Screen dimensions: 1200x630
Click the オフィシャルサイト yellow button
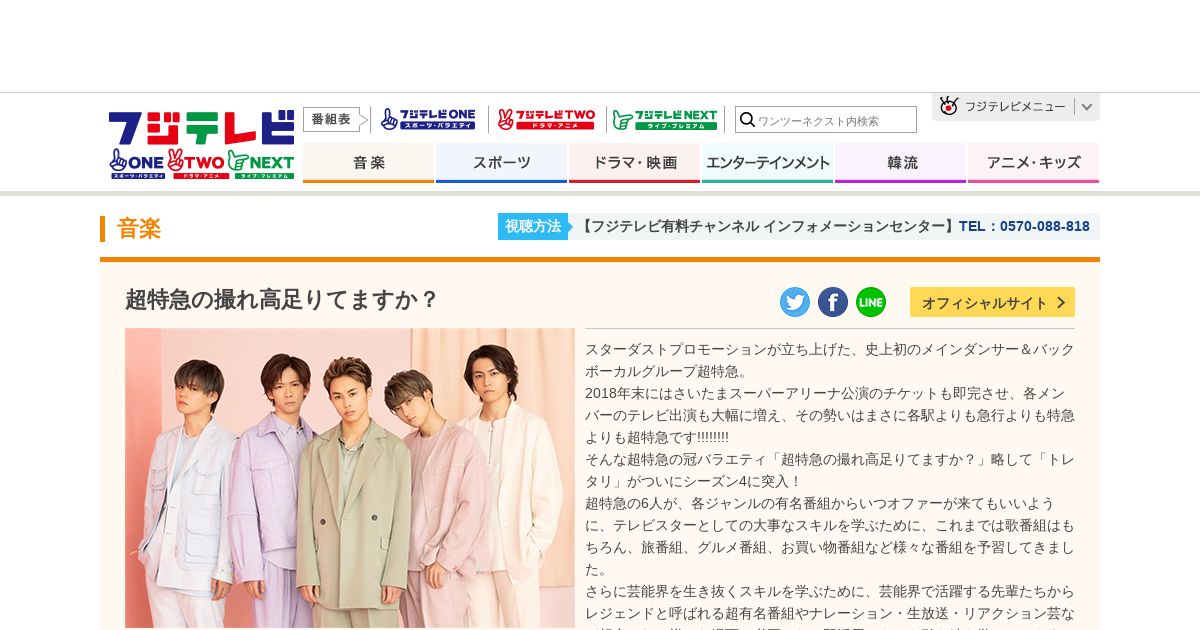992,302
